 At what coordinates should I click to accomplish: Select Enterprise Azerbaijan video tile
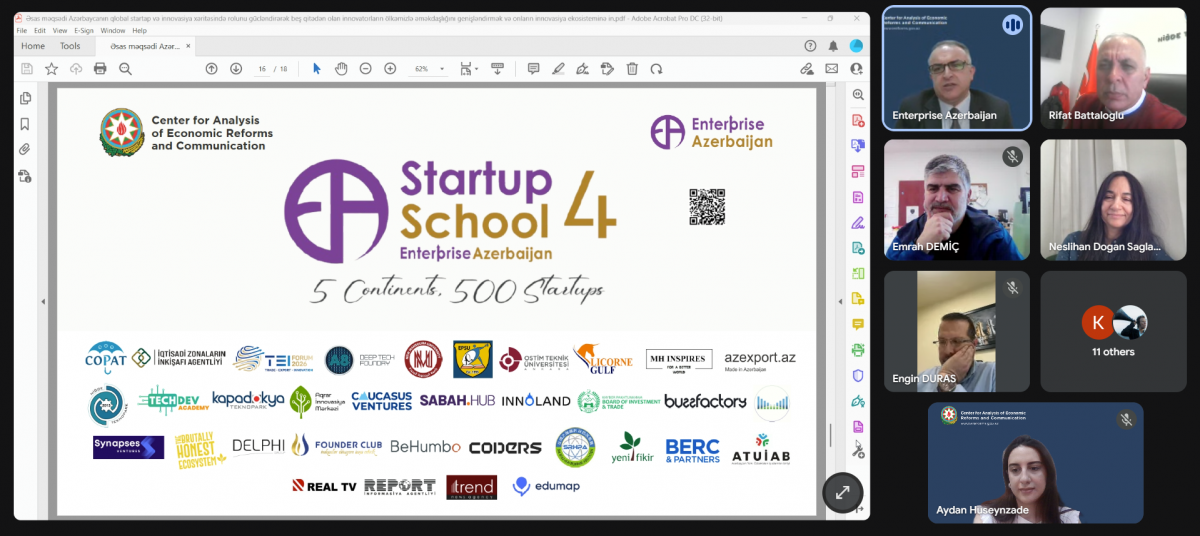pyautogui.click(x=955, y=69)
